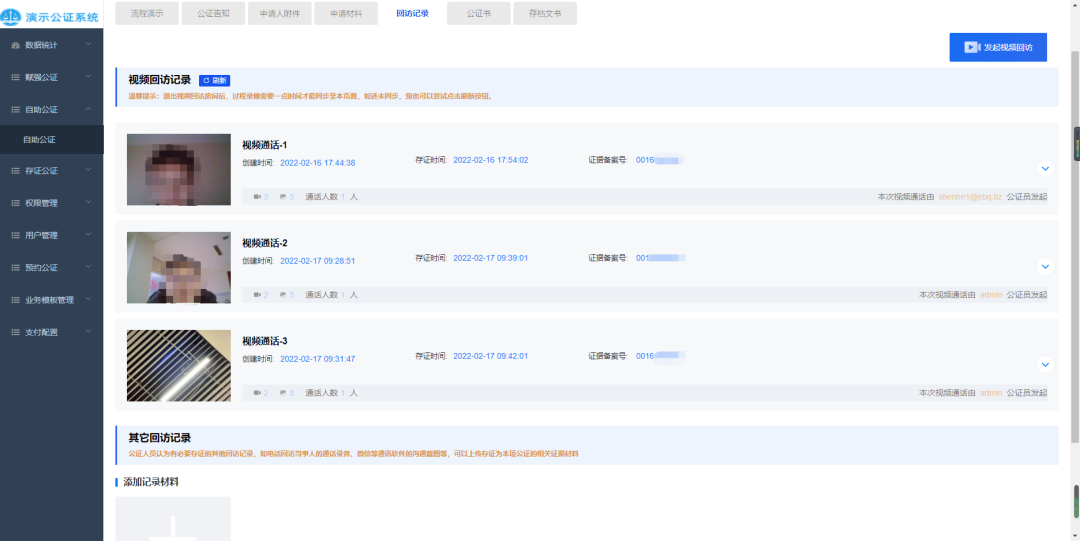
Task: Expand the 视频通话-2 record details chevron
Action: click(x=1045, y=267)
